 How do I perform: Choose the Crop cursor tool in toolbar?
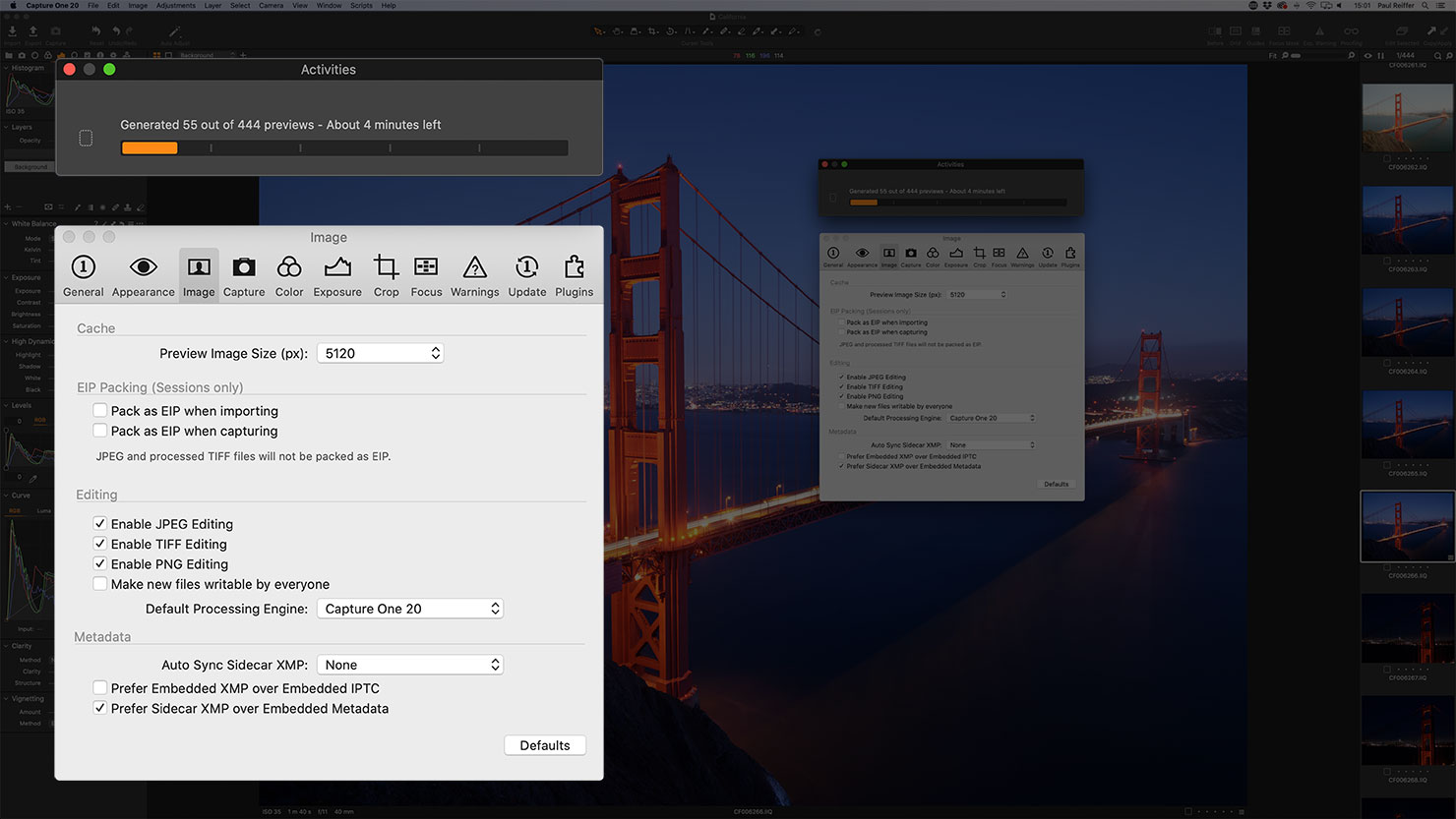652,31
